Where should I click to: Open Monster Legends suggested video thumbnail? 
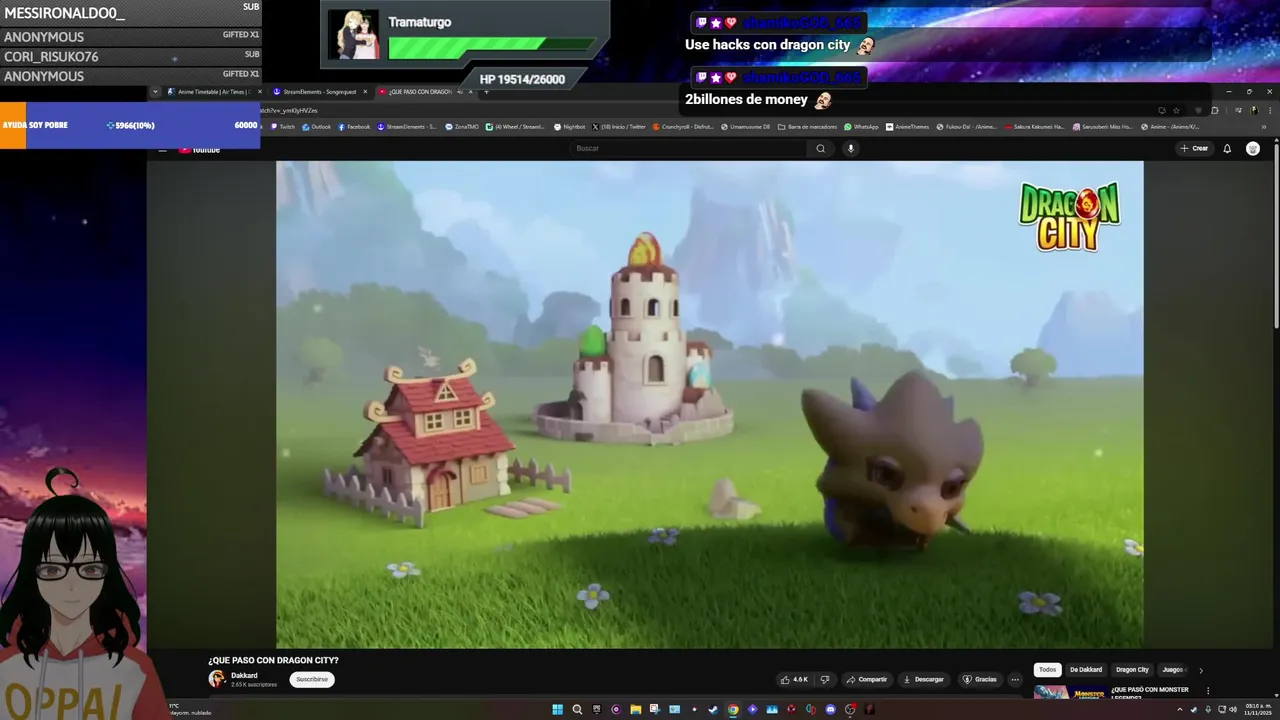1069,692
